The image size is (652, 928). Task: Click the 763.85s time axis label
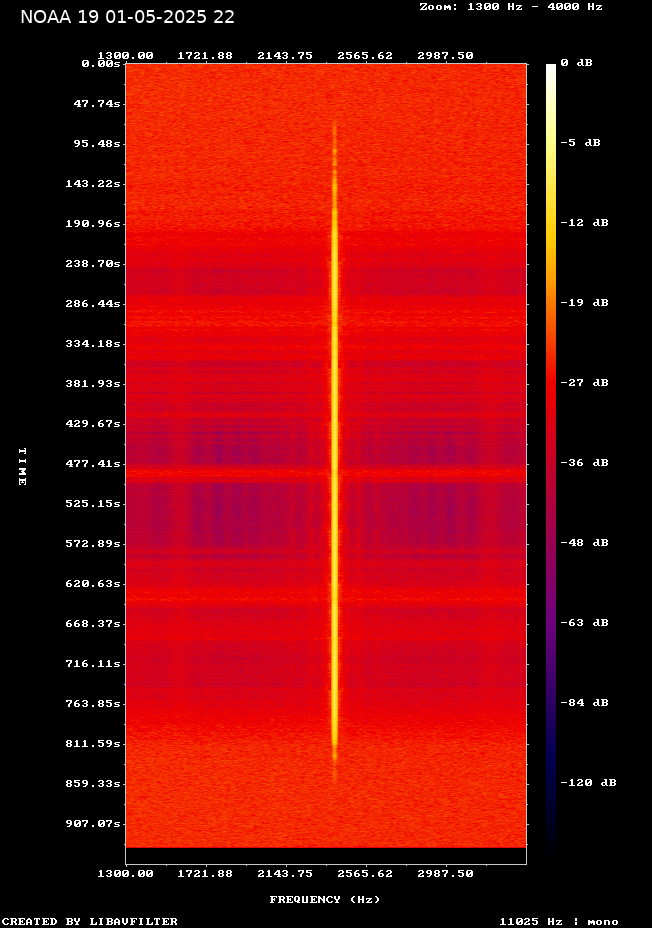tap(93, 704)
